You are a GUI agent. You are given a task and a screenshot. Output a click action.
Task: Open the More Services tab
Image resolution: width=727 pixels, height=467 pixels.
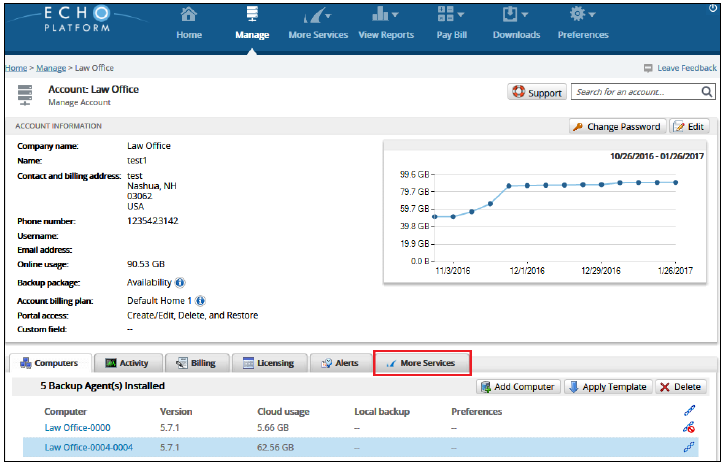coord(422,363)
